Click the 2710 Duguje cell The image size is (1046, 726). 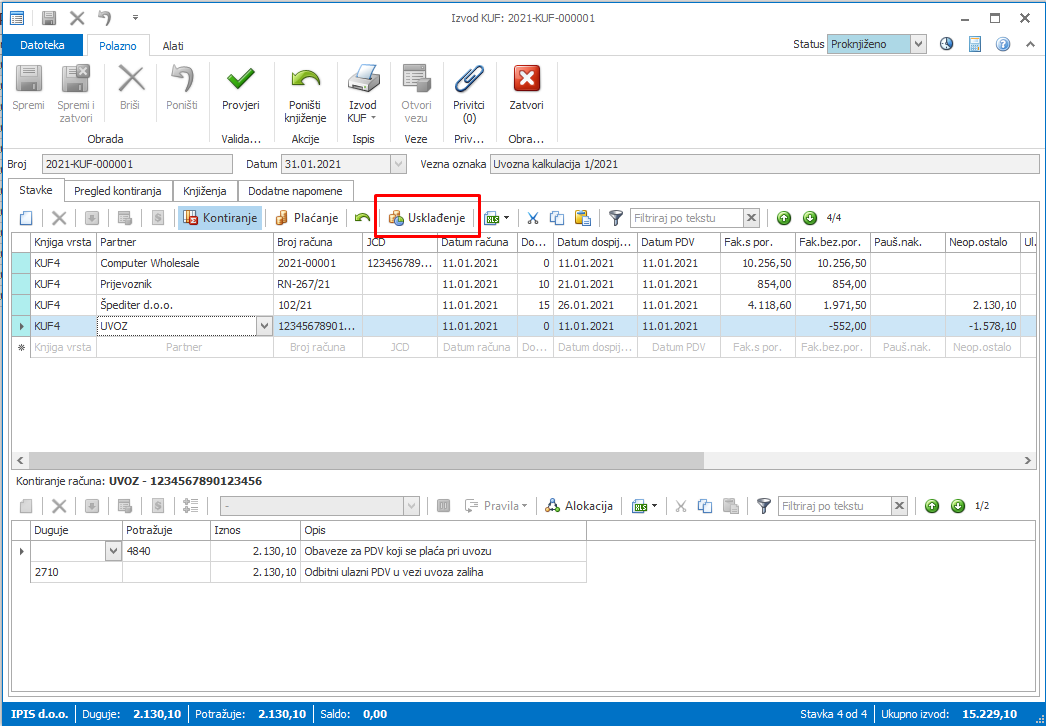(76, 572)
